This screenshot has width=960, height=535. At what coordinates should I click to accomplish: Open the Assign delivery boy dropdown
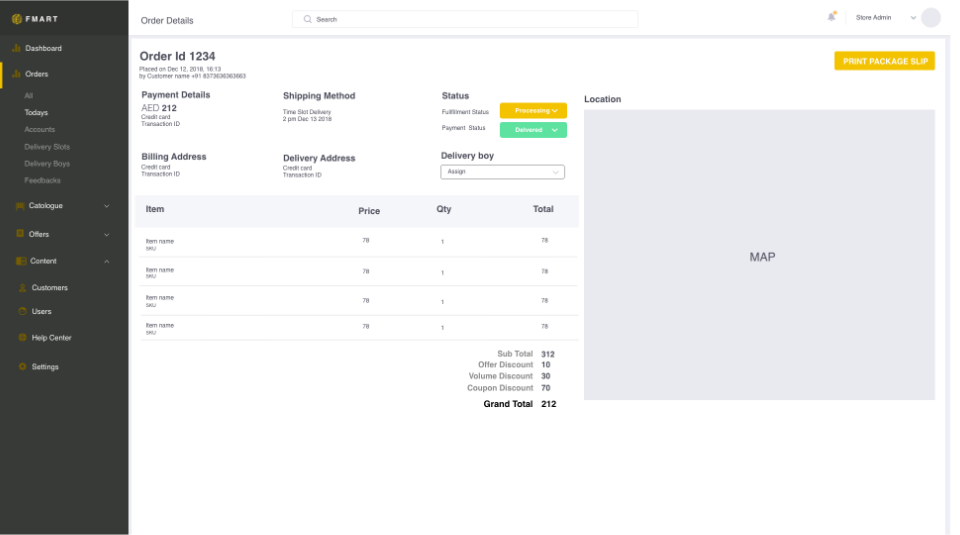[502, 172]
